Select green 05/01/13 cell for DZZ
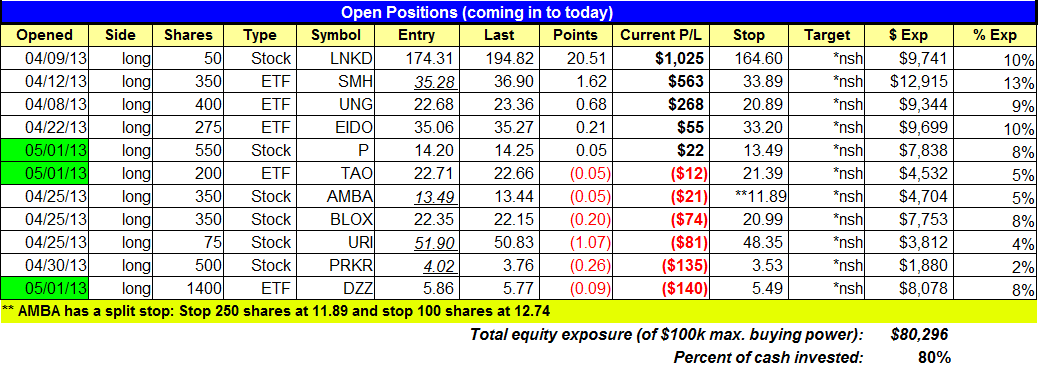 click(45, 289)
